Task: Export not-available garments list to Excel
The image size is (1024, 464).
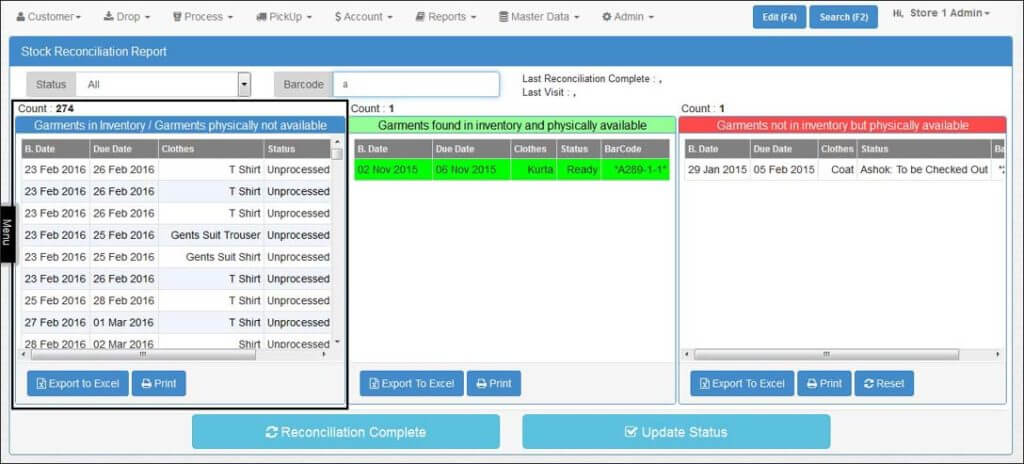Action: pos(78,384)
